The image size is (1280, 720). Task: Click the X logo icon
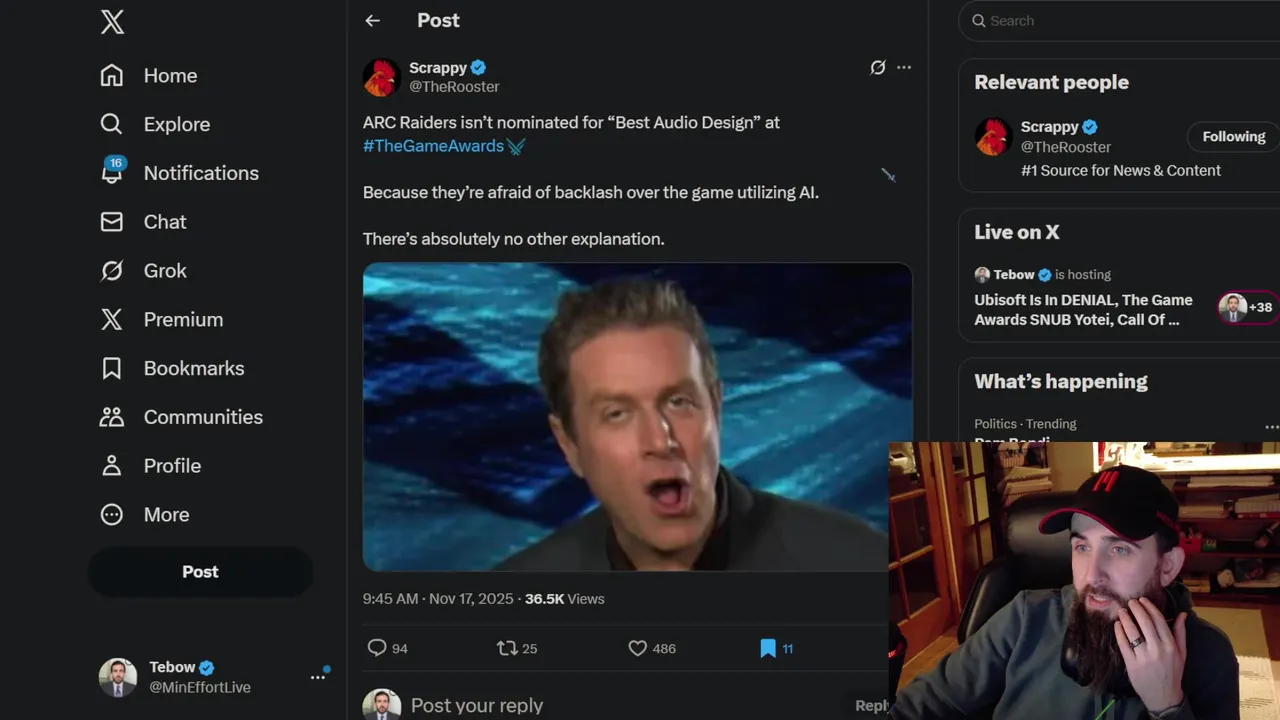click(x=112, y=22)
